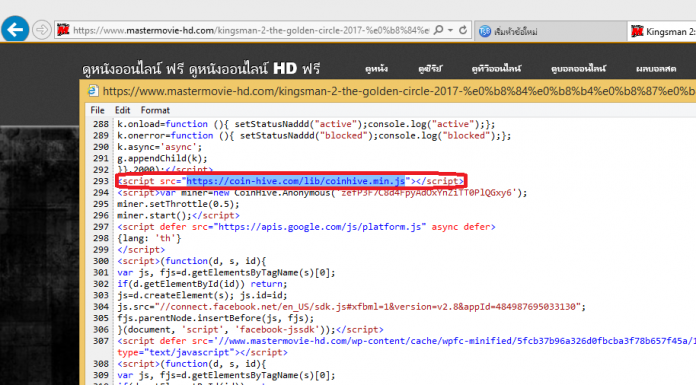Click the miner.start() line 296
The width and height of the screenshot is (696, 385).
coord(178,216)
